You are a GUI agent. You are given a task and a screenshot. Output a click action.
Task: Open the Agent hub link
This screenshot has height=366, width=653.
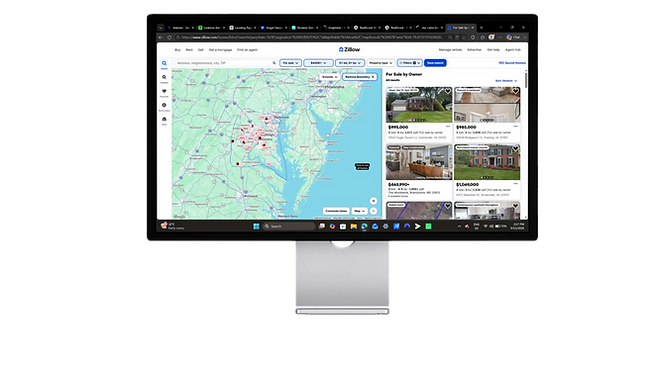pyautogui.click(x=513, y=50)
